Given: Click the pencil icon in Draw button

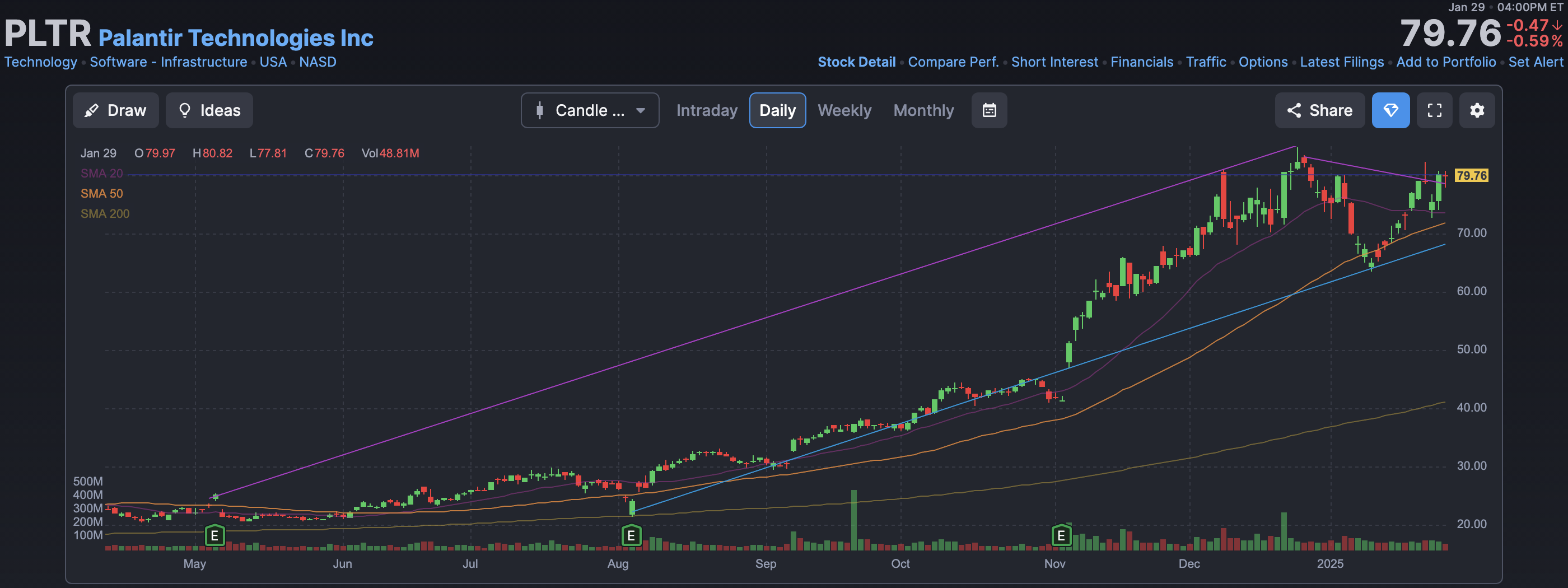Looking at the screenshot, I should click(92, 110).
